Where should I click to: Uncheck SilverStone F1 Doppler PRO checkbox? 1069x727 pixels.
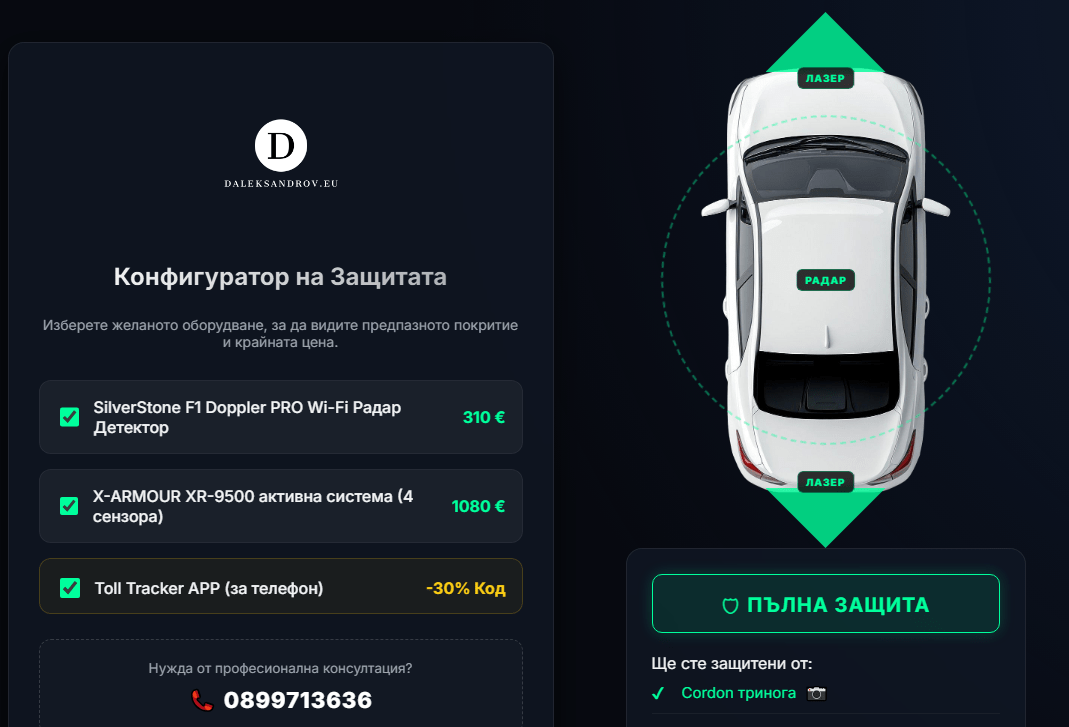pyautogui.click(x=70, y=417)
